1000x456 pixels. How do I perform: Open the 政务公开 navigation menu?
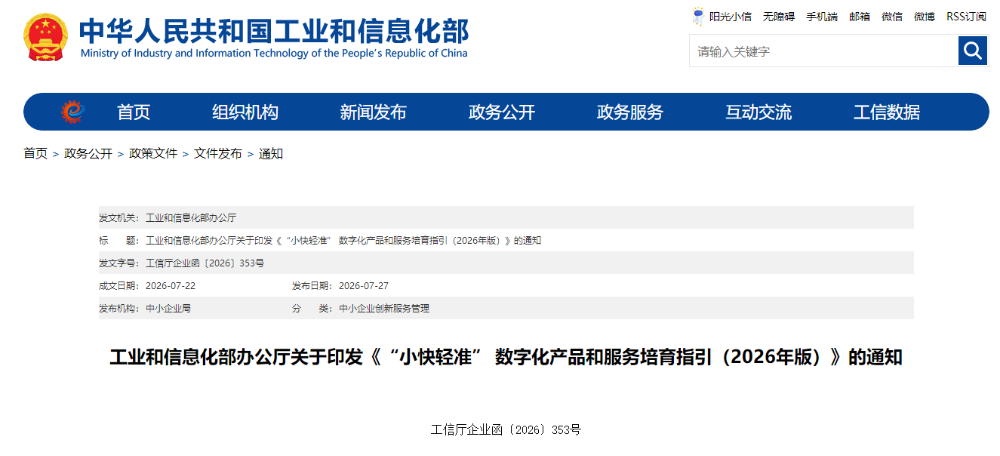[x=502, y=112]
